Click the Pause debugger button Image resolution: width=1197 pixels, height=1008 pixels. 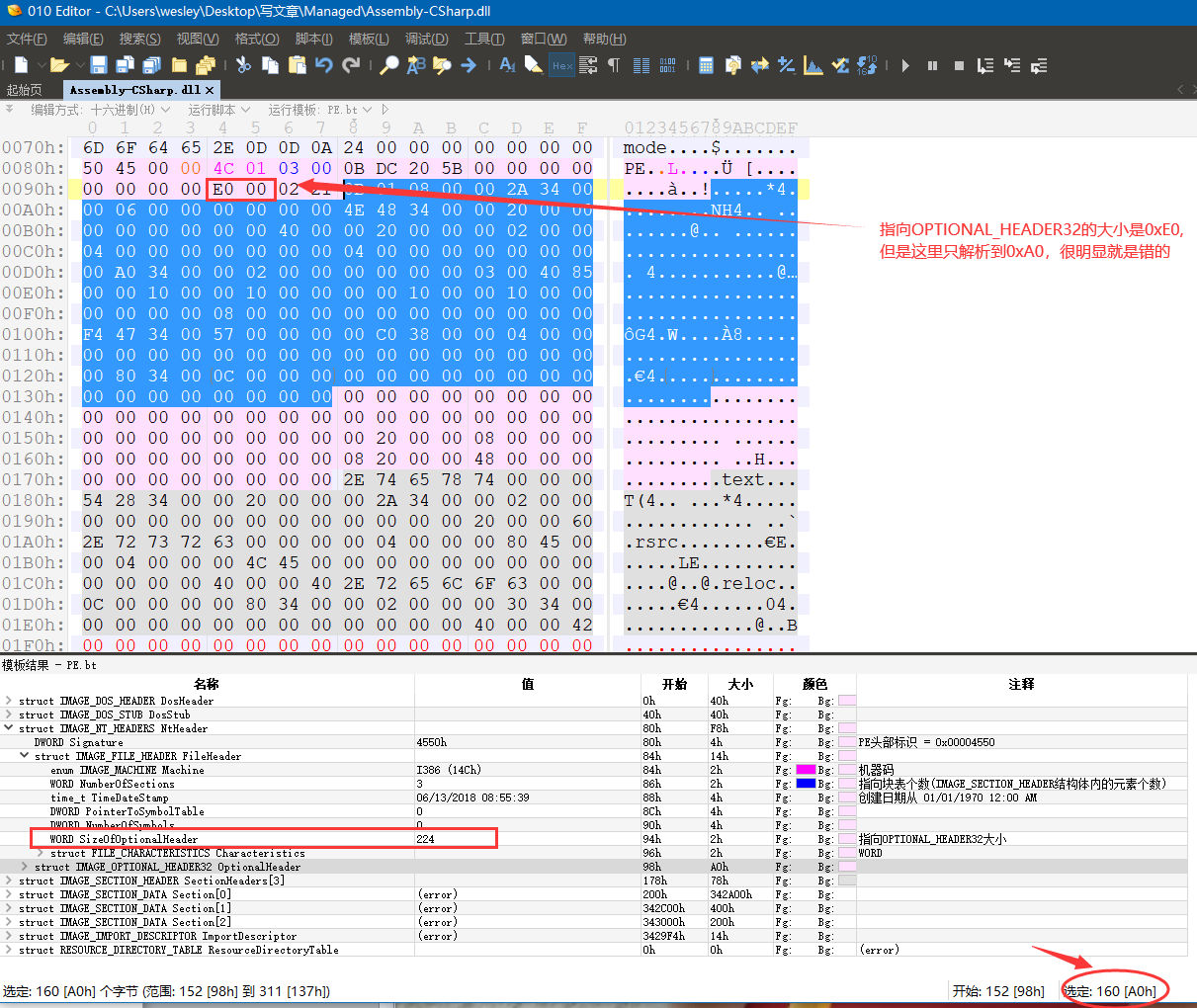point(932,65)
